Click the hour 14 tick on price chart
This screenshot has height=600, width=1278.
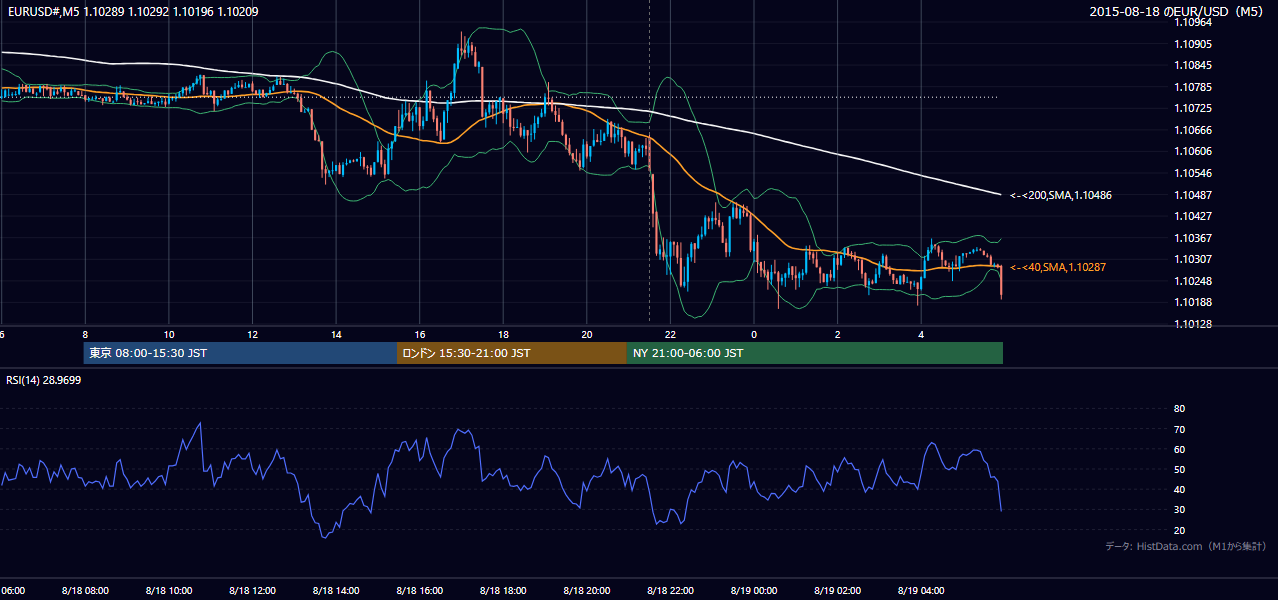[337, 334]
